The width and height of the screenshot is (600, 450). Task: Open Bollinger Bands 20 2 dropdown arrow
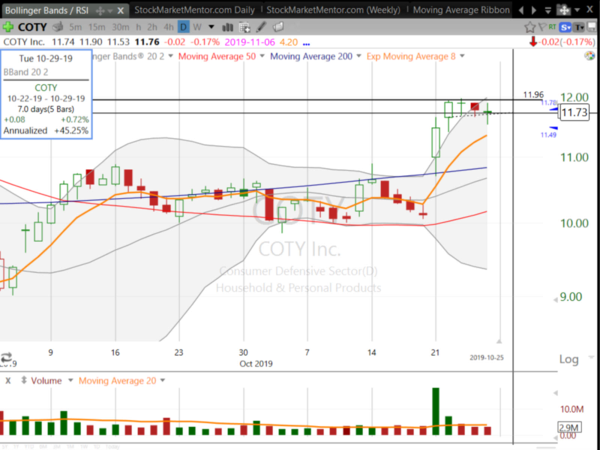coord(170,56)
